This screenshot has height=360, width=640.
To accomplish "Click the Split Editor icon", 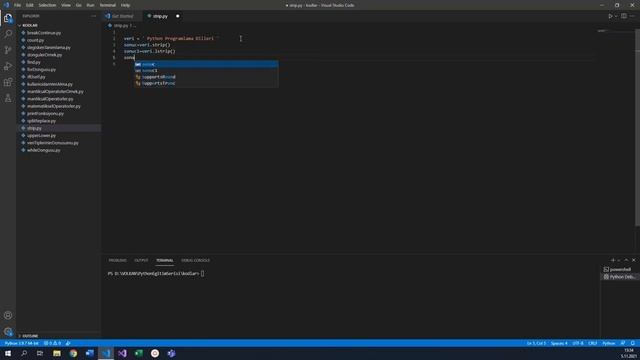I will pyautogui.click(x=624, y=16).
